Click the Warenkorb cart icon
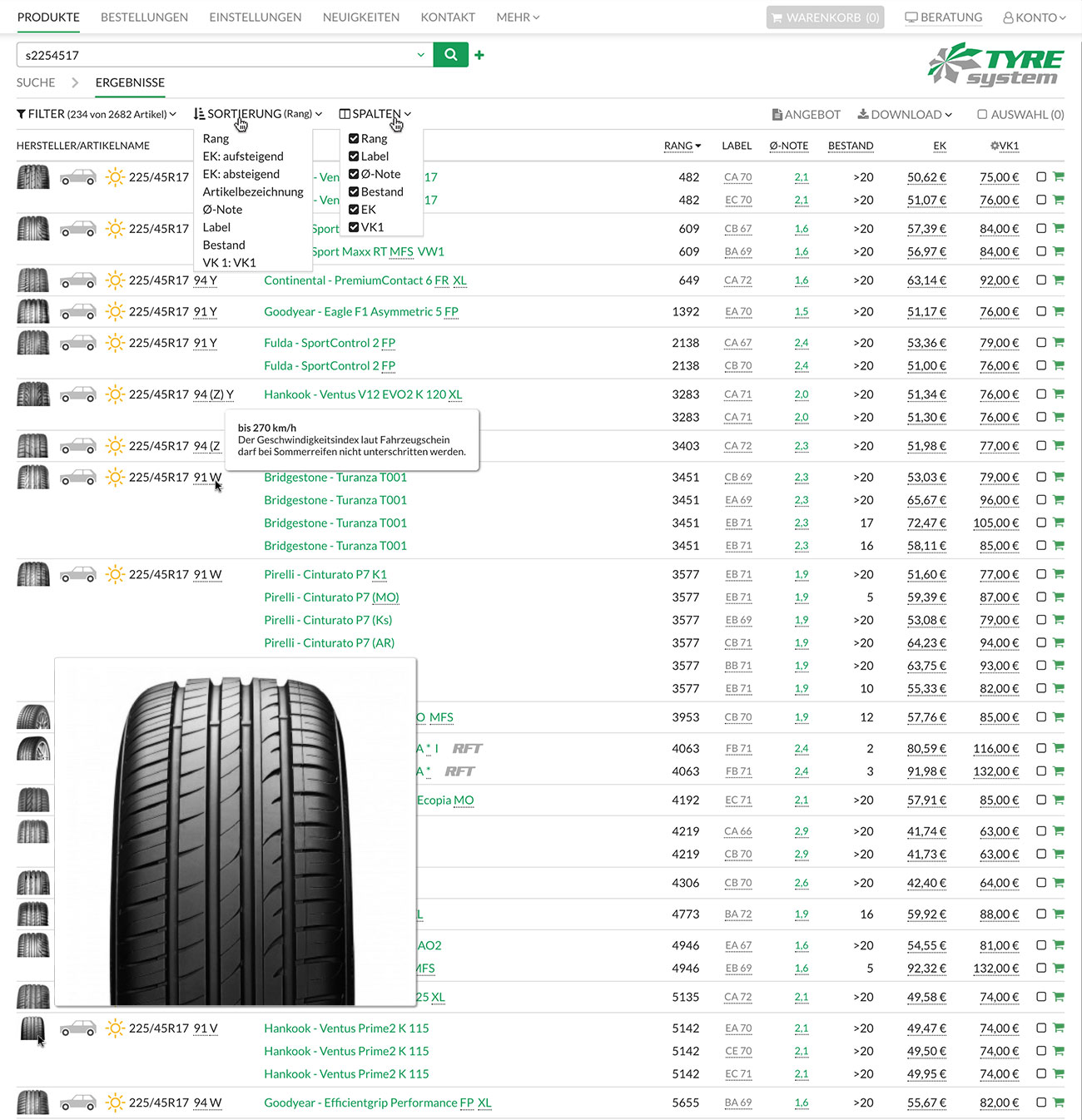Image resolution: width=1082 pixels, height=1120 pixels. [777, 17]
